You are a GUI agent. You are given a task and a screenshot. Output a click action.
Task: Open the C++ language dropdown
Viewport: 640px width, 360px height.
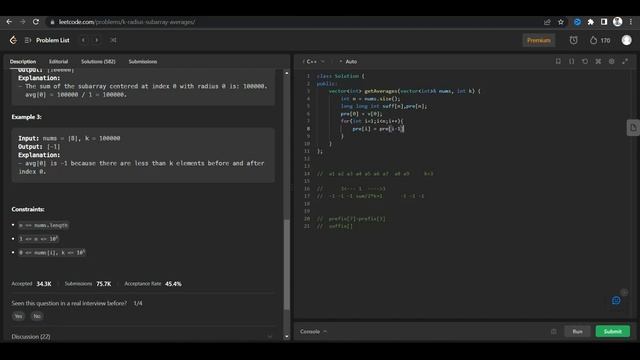coord(313,62)
